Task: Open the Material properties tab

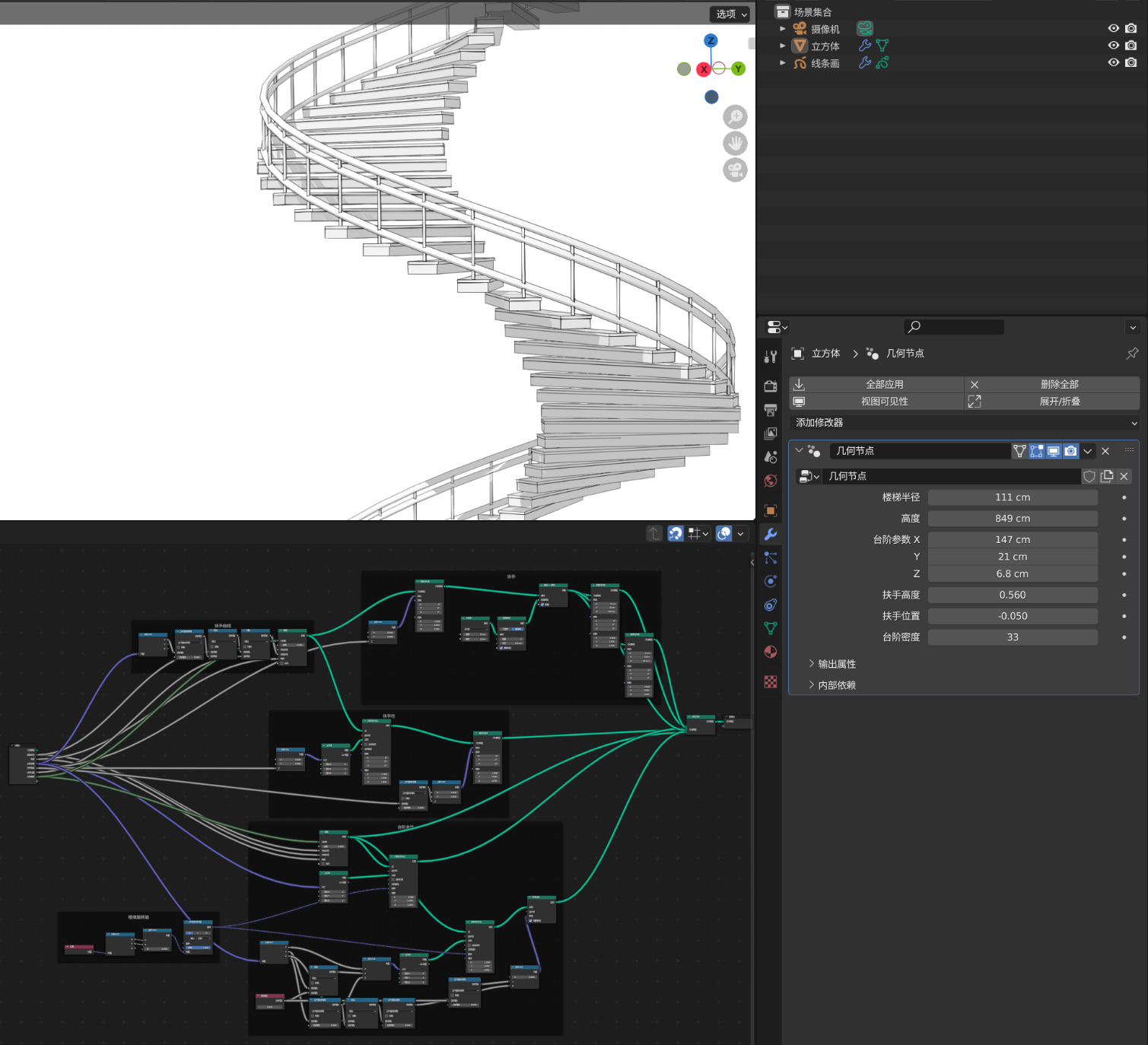Action: coord(771,652)
